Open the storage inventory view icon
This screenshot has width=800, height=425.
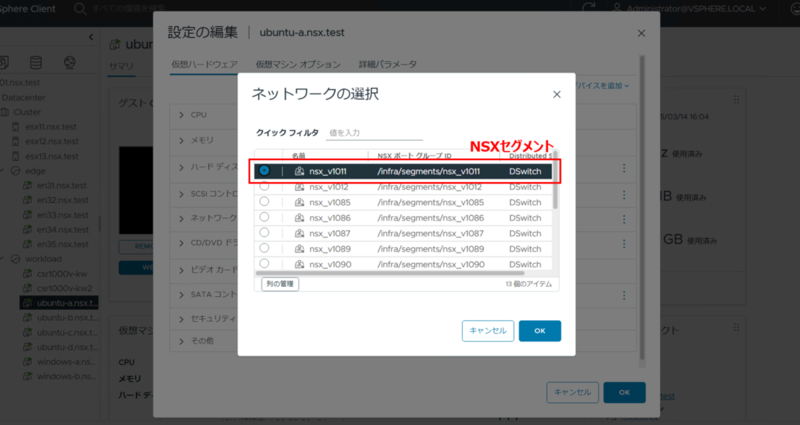pos(36,62)
